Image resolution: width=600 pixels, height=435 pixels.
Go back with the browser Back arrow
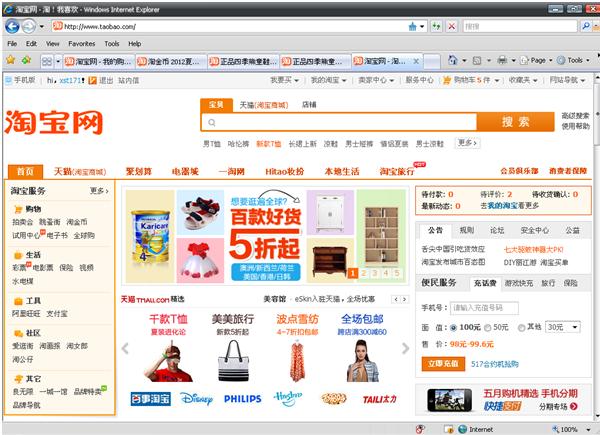[x=12, y=26]
